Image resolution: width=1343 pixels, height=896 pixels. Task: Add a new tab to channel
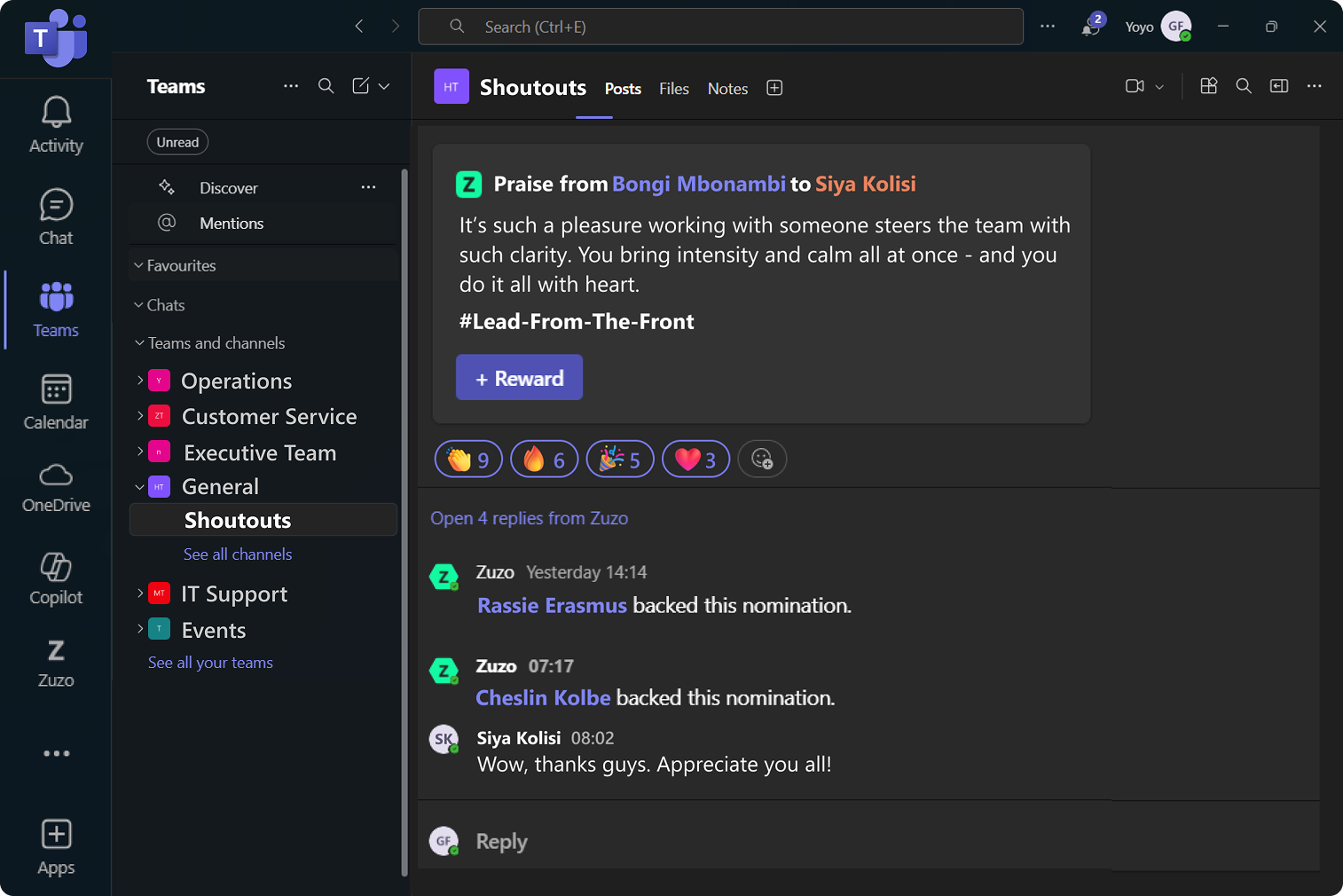coord(774,88)
